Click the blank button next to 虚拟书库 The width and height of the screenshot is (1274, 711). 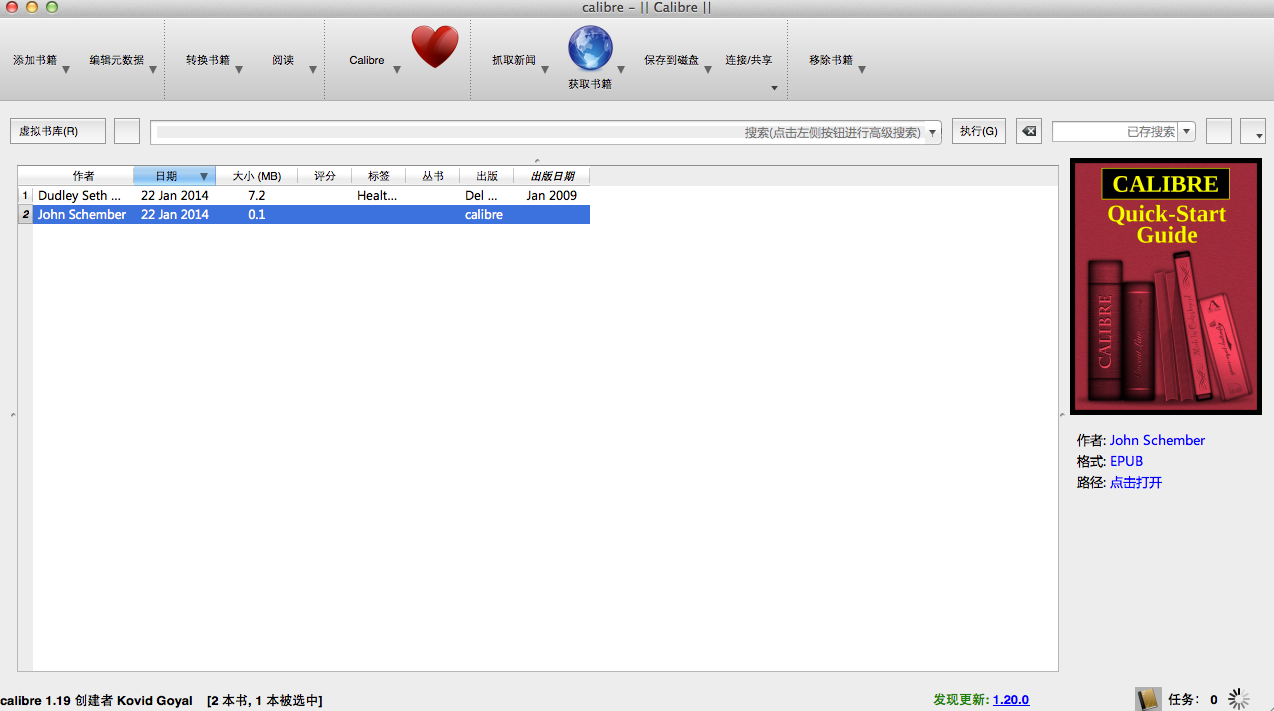click(127, 131)
